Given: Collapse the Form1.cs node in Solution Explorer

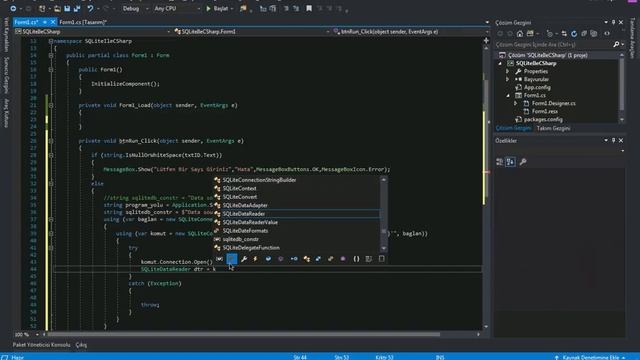Looking at the screenshot, I should [508, 96].
